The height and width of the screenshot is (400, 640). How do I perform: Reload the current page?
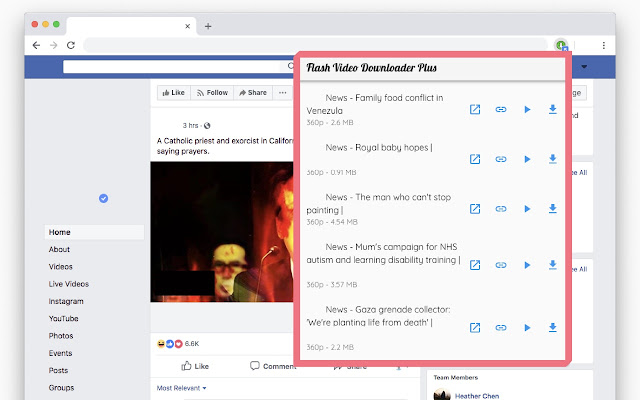coord(71,45)
